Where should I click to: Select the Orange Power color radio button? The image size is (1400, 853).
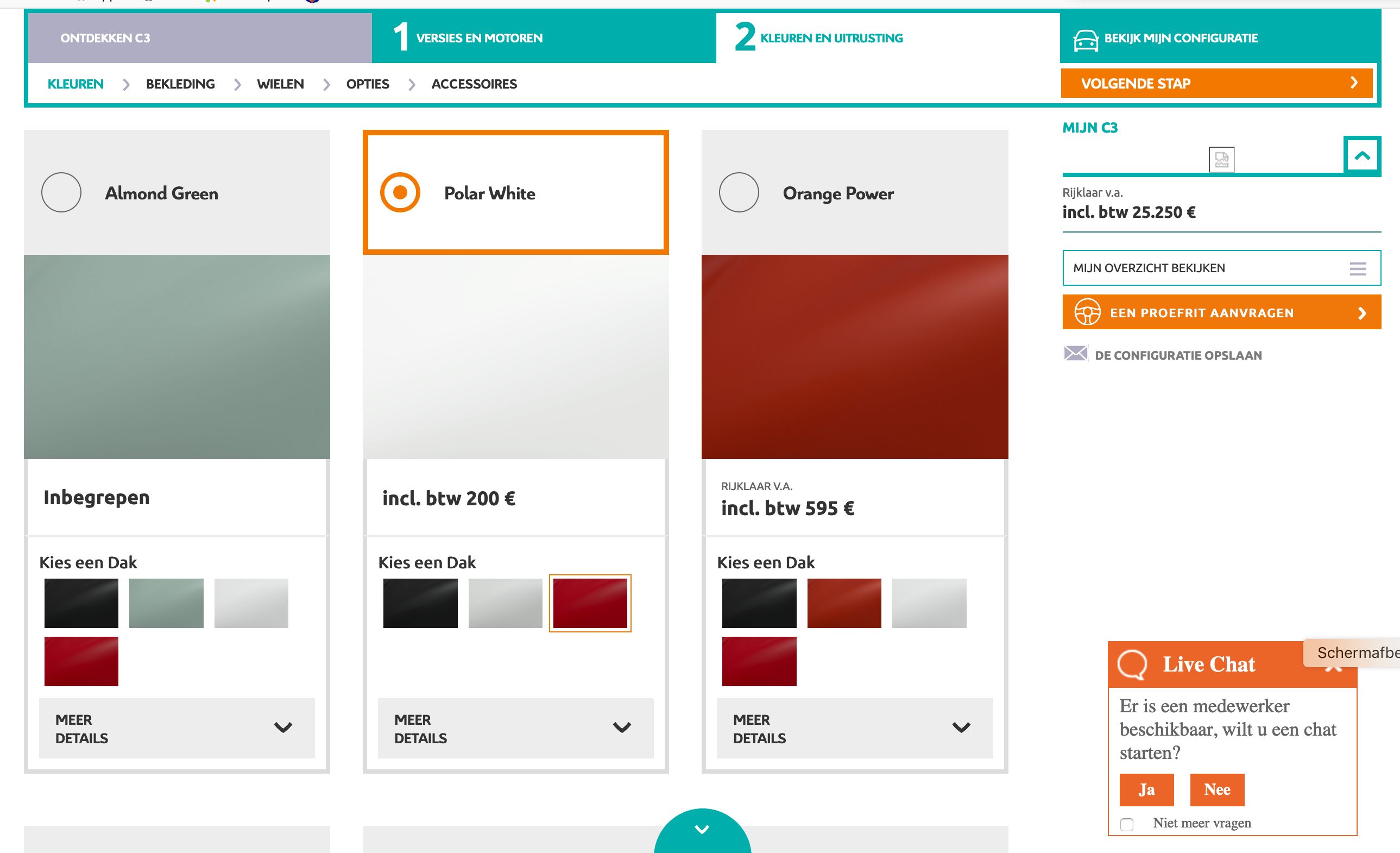(739, 193)
